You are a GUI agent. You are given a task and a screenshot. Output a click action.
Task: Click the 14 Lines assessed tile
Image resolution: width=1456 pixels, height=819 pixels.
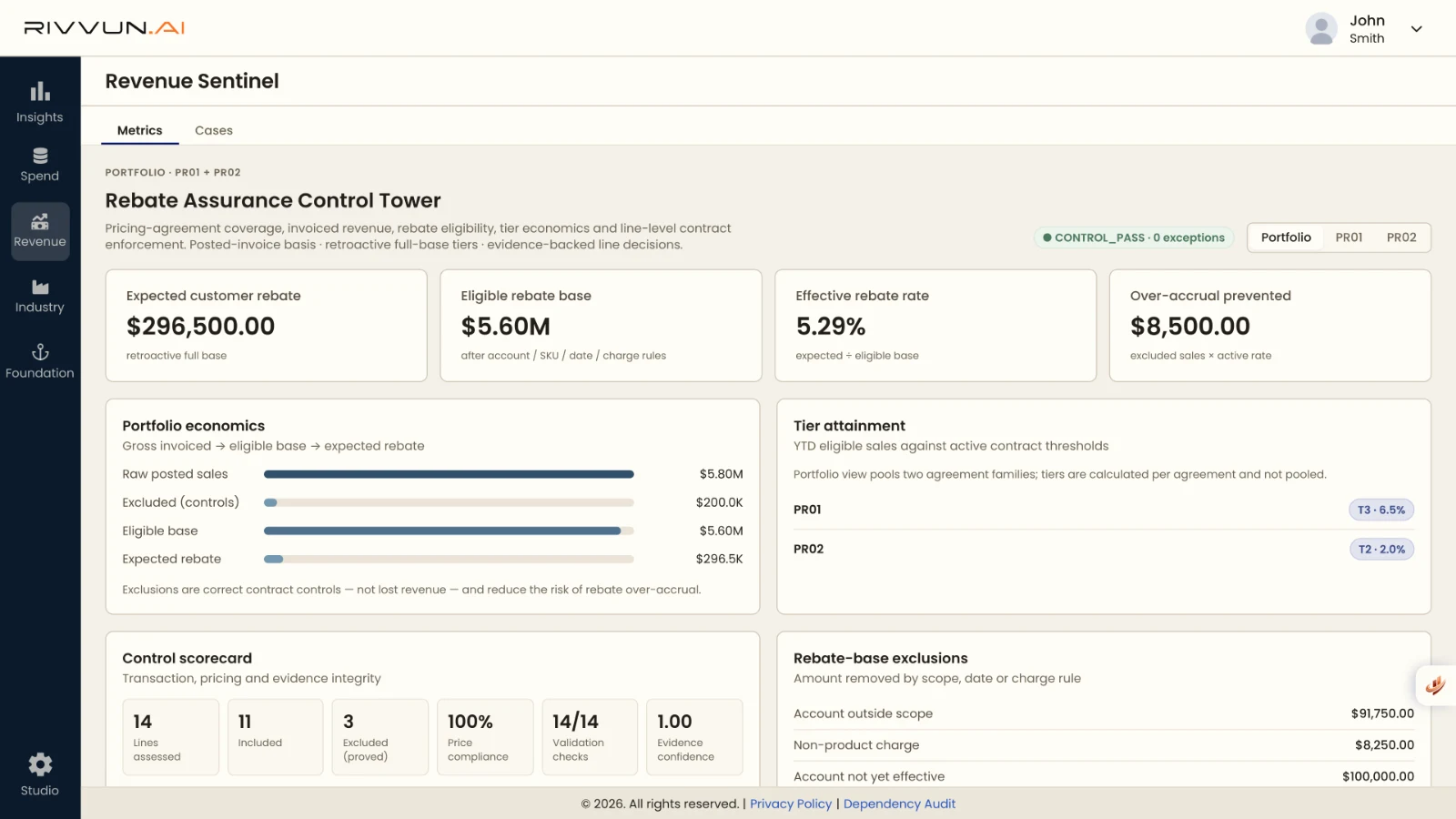tap(171, 737)
